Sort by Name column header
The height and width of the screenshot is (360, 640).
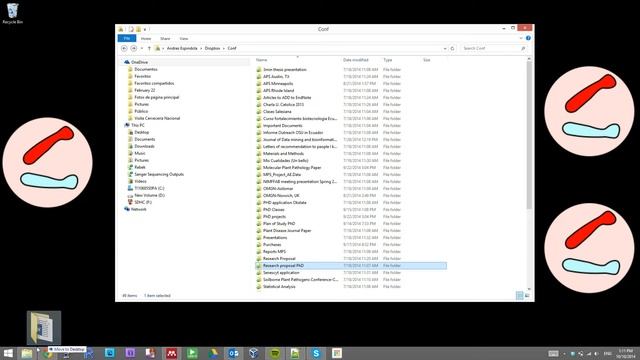(x=262, y=60)
